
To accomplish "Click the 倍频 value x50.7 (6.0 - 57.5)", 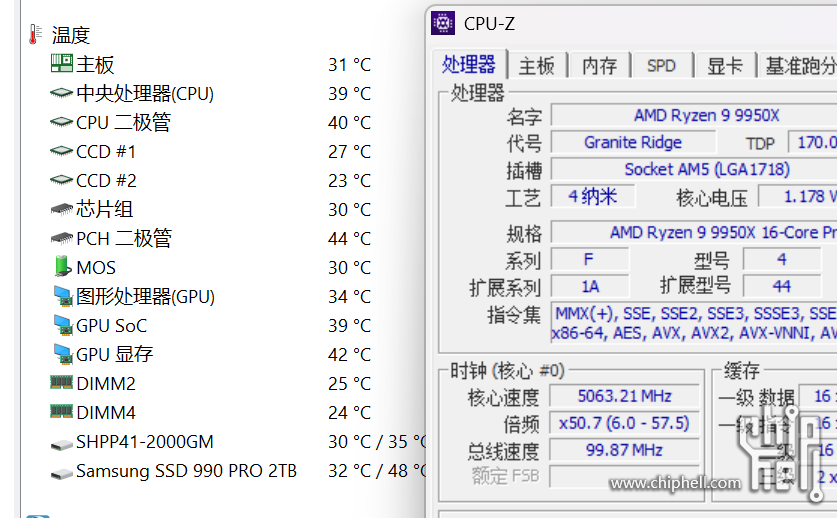I will pyautogui.click(x=624, y=423).
